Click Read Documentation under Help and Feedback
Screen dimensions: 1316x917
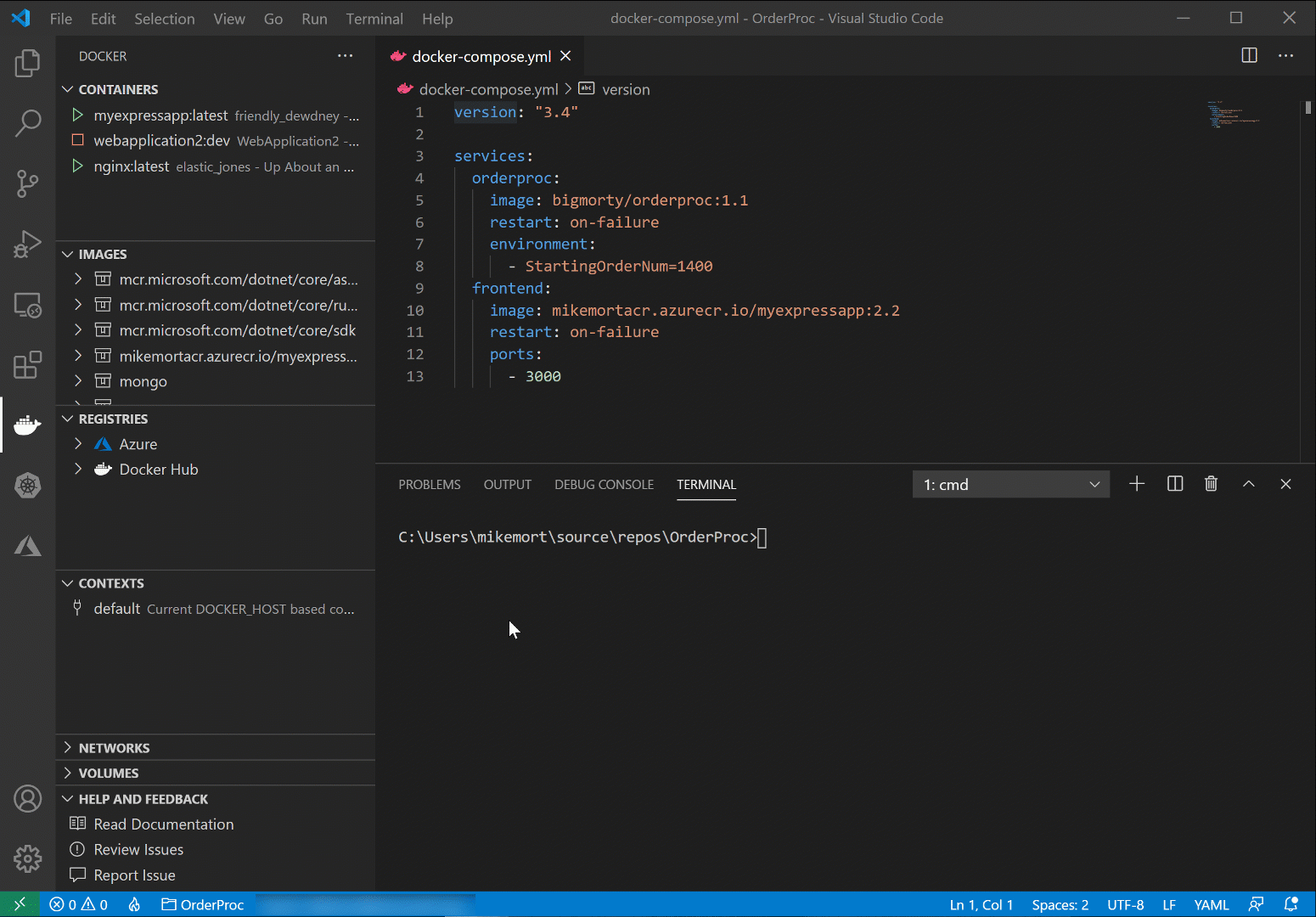pyautogui.click(x=163, y=824)
